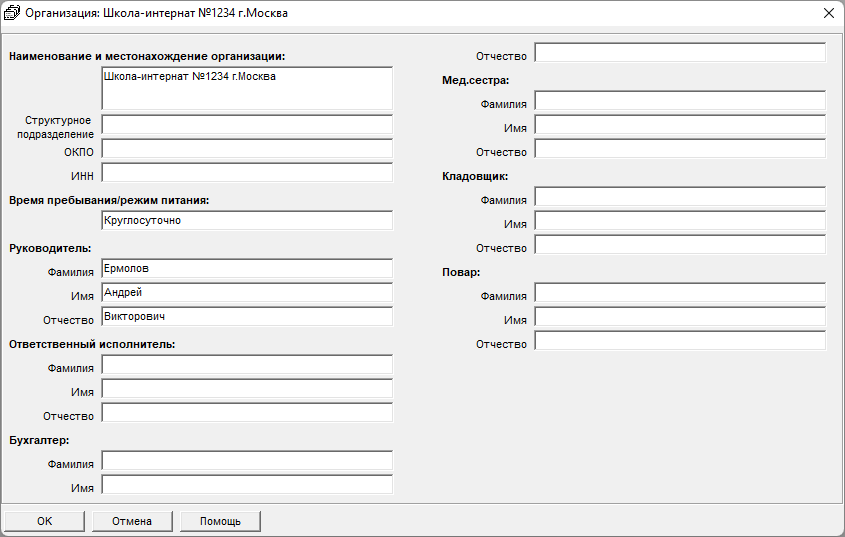Click the Бухгалтер Фамилия input field
Viewport: 845px width, 537px height.
(x=247, y=461)
